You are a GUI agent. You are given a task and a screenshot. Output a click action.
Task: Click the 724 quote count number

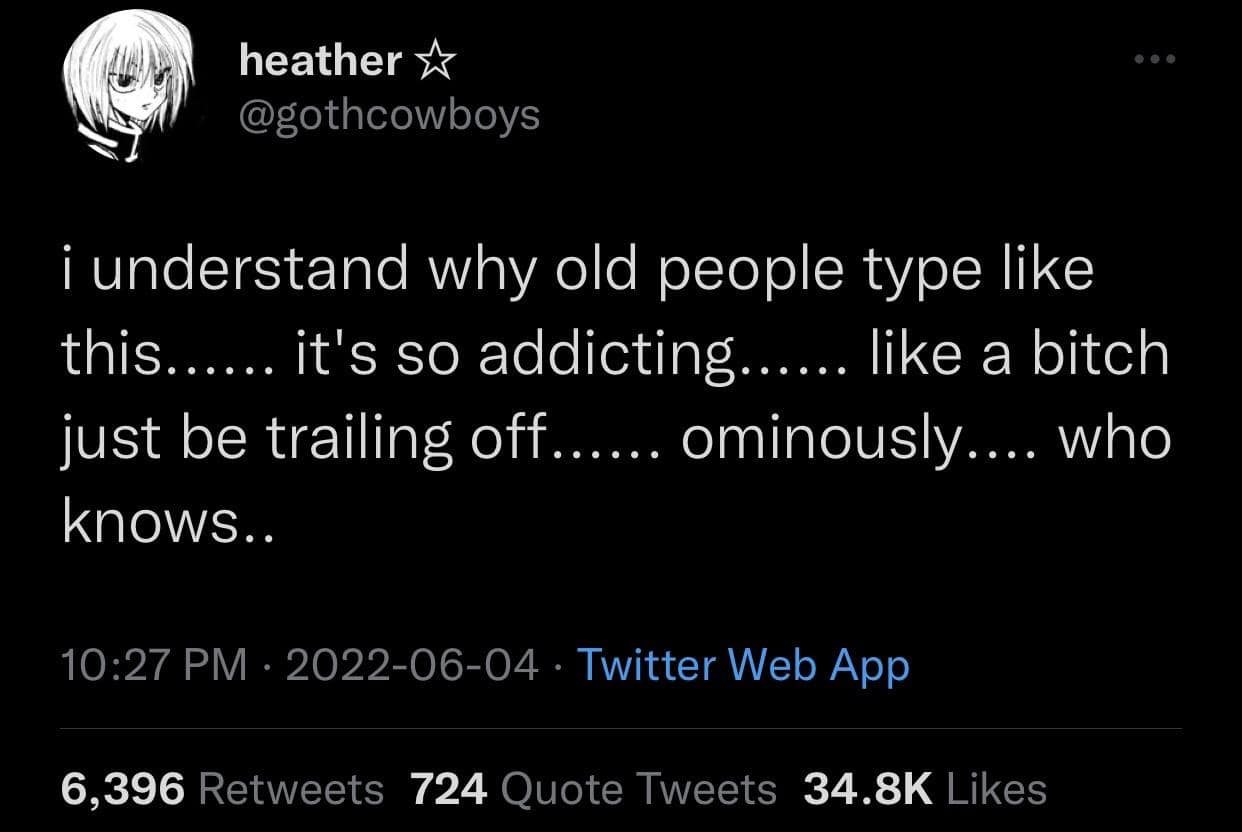(449, 789)
